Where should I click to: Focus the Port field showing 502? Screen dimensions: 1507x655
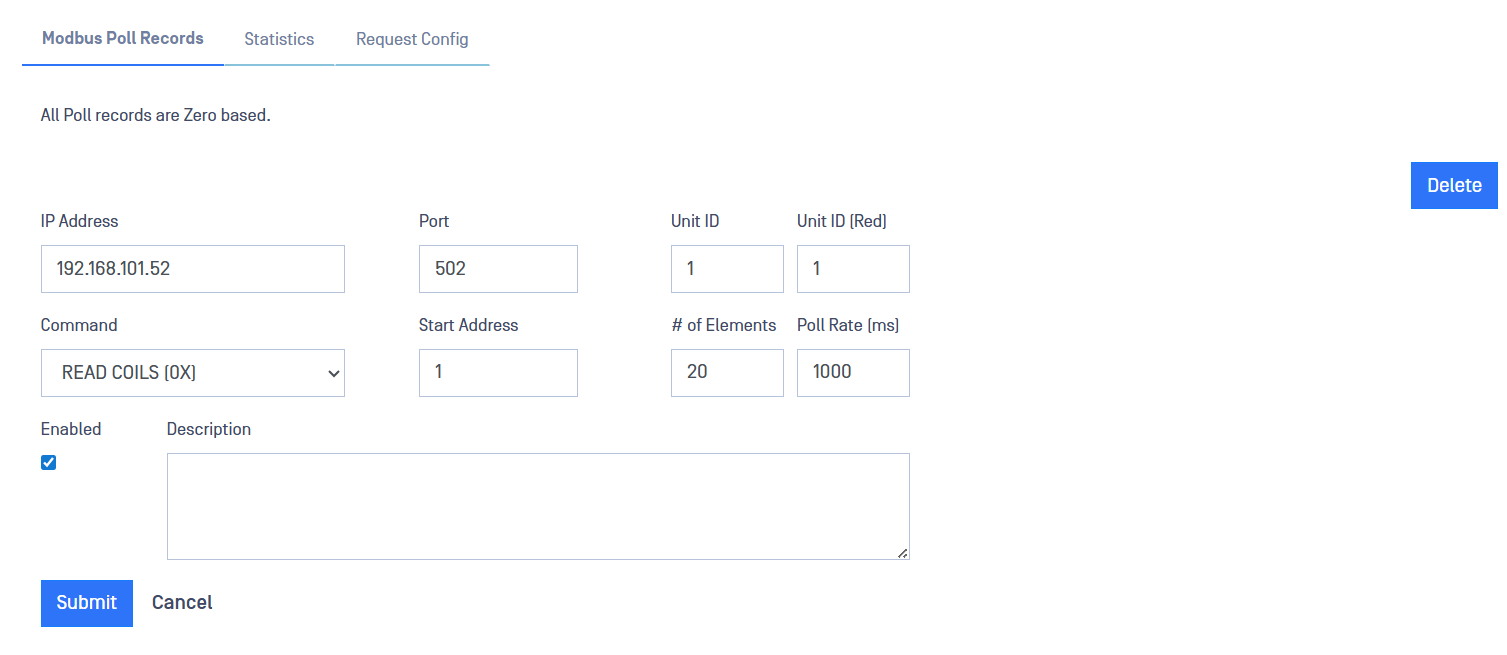tap(498, 269)
